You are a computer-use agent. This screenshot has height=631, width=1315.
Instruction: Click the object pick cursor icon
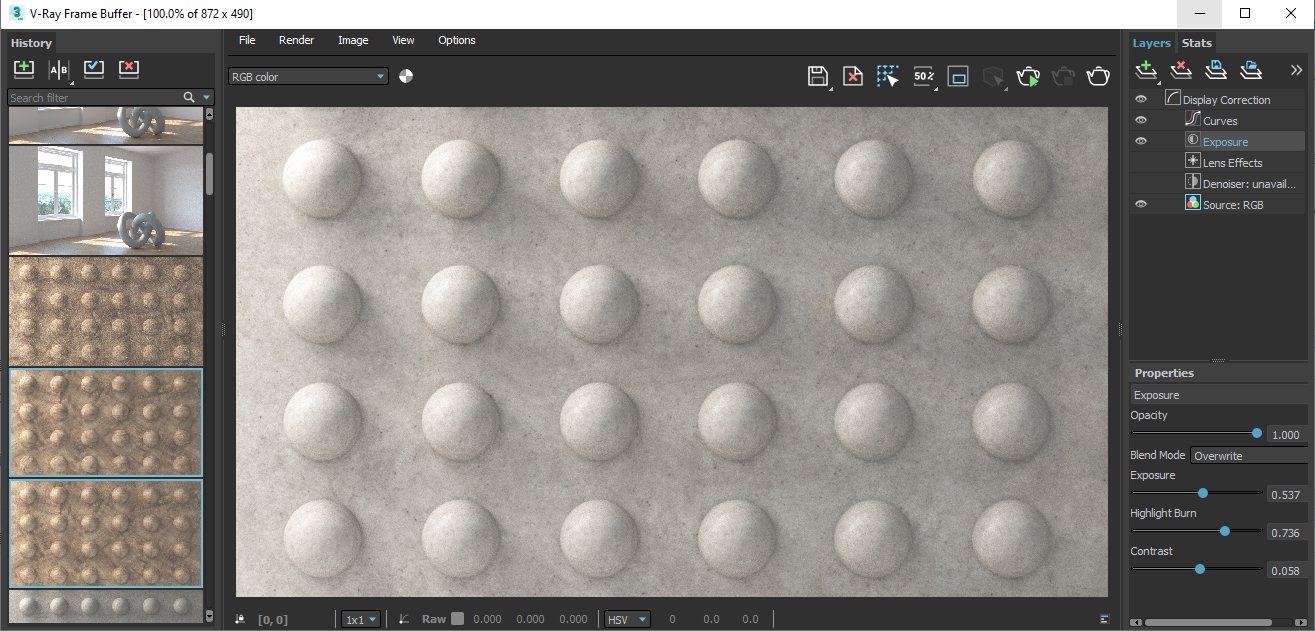coord(993,77)
